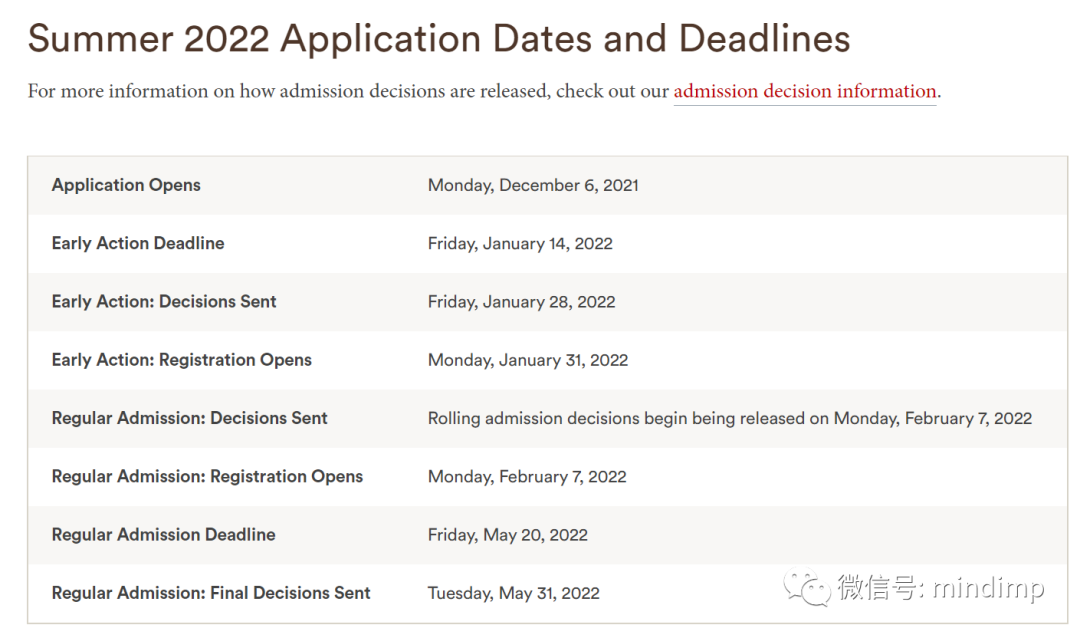This screenshot has width=1080, height=638.
Task: Click the Friday, January 28, 2022 date
Action: [x=521, y=302]
